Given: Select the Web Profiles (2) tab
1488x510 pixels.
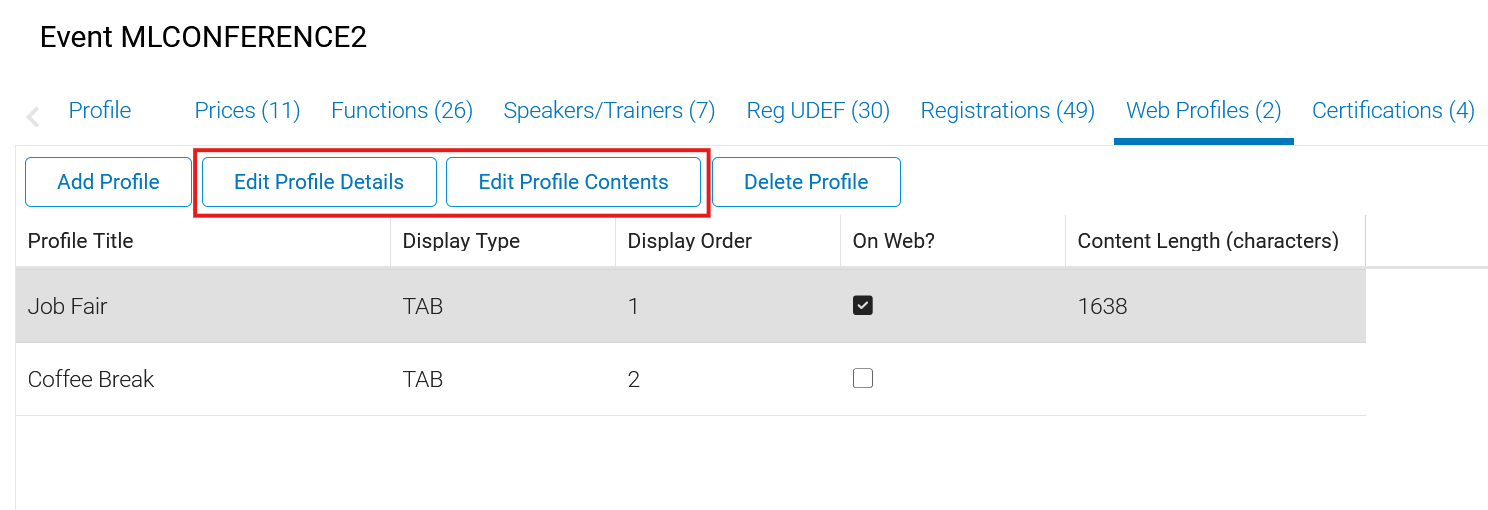Looking at the screenshot, I should click(1203, 111).
